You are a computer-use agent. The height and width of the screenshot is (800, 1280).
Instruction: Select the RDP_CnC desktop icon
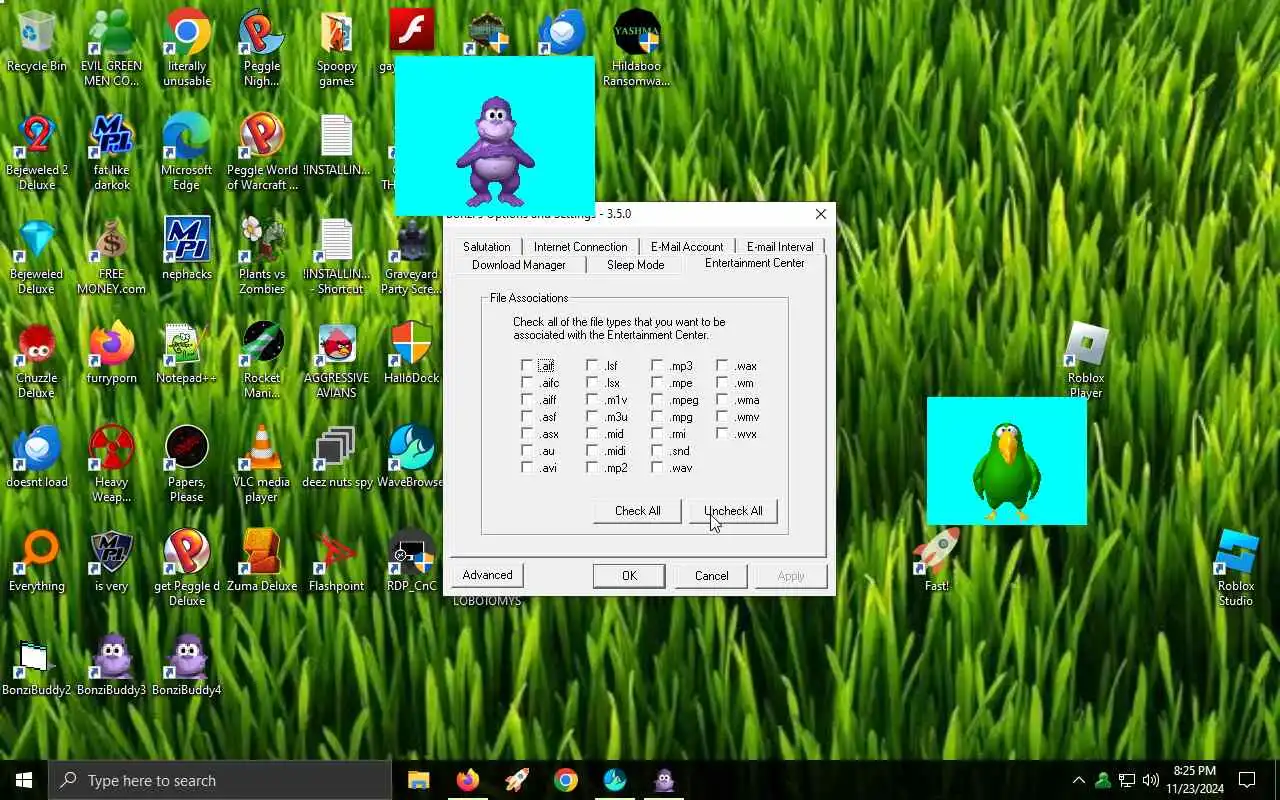tap(411, 560)
